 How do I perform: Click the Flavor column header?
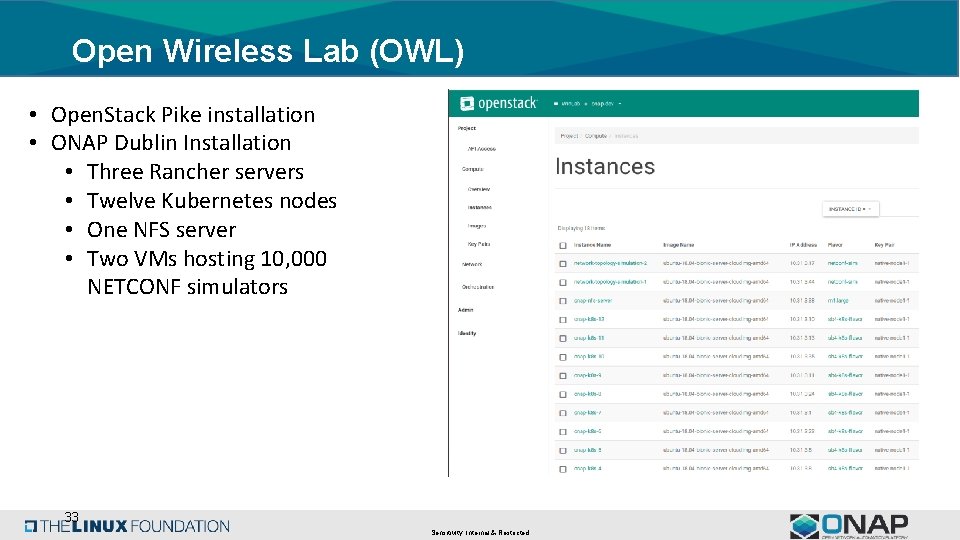pos(835,245)
